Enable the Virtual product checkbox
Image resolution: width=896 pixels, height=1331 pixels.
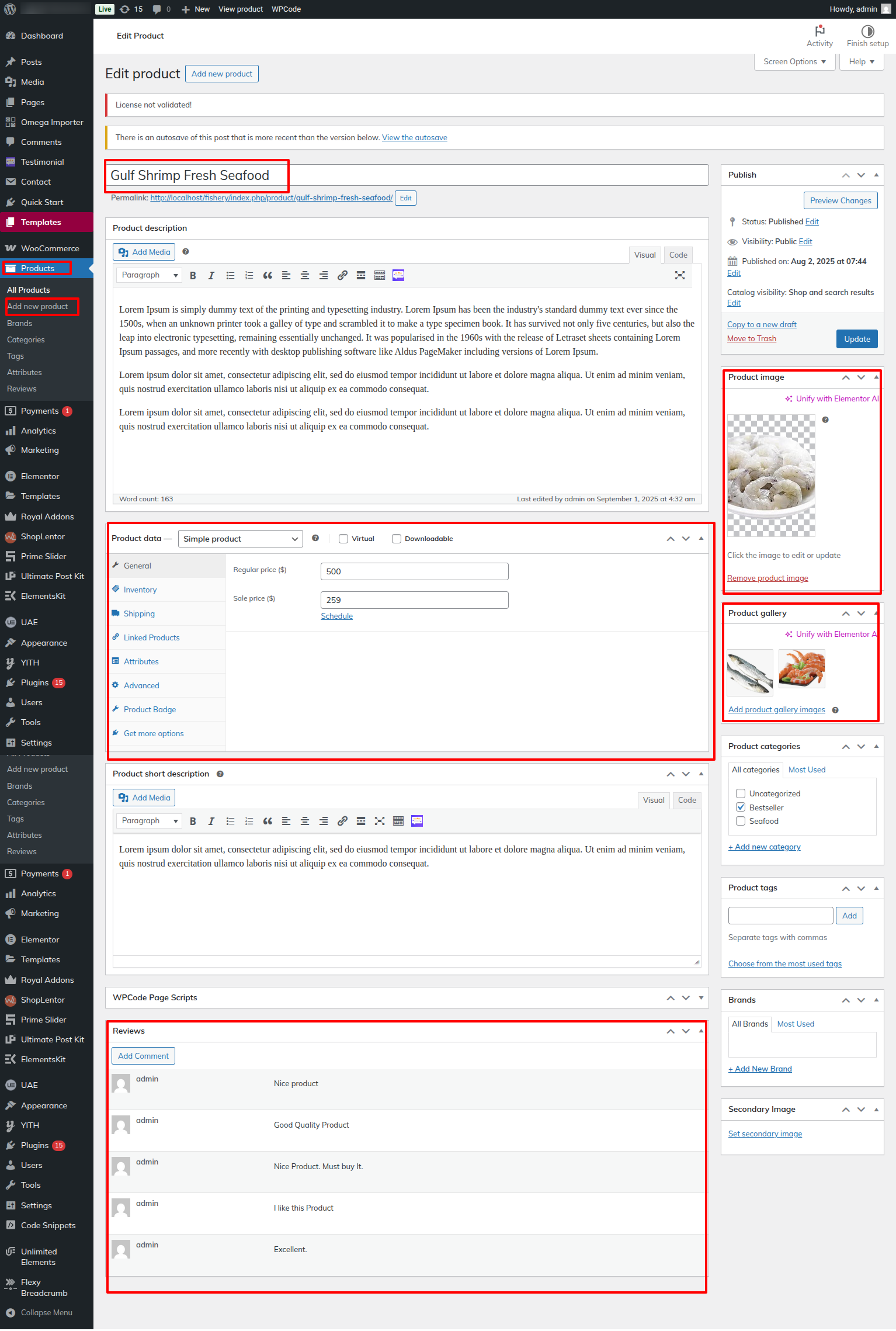click(x=343, y=539)
